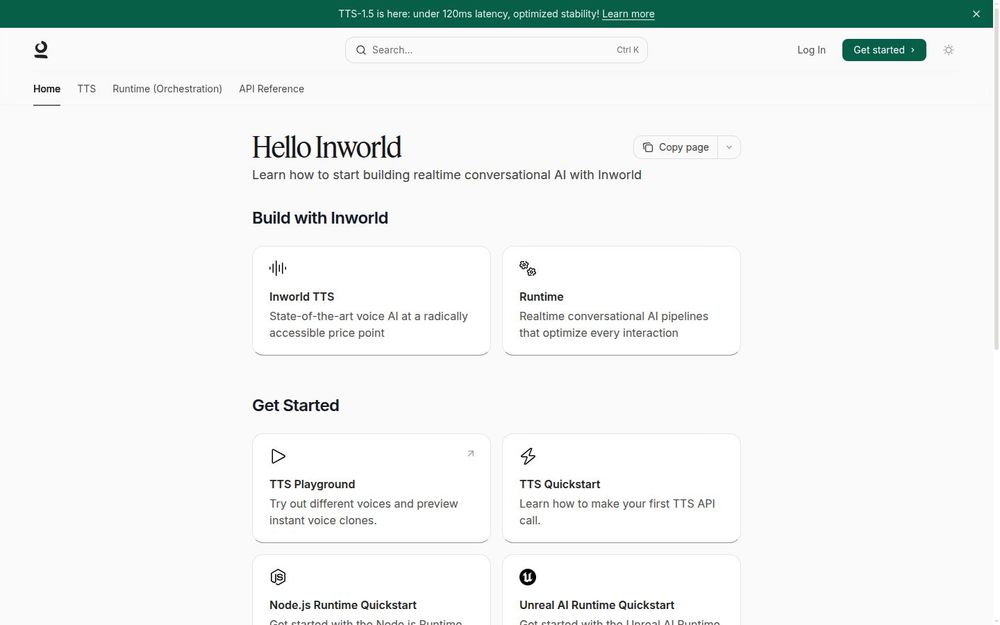Image resolution: width=1000 pixels, height=625 pixels.
Task: Click the Runtime gears icon
Action: pyautogui.click(x=527, y=268)
